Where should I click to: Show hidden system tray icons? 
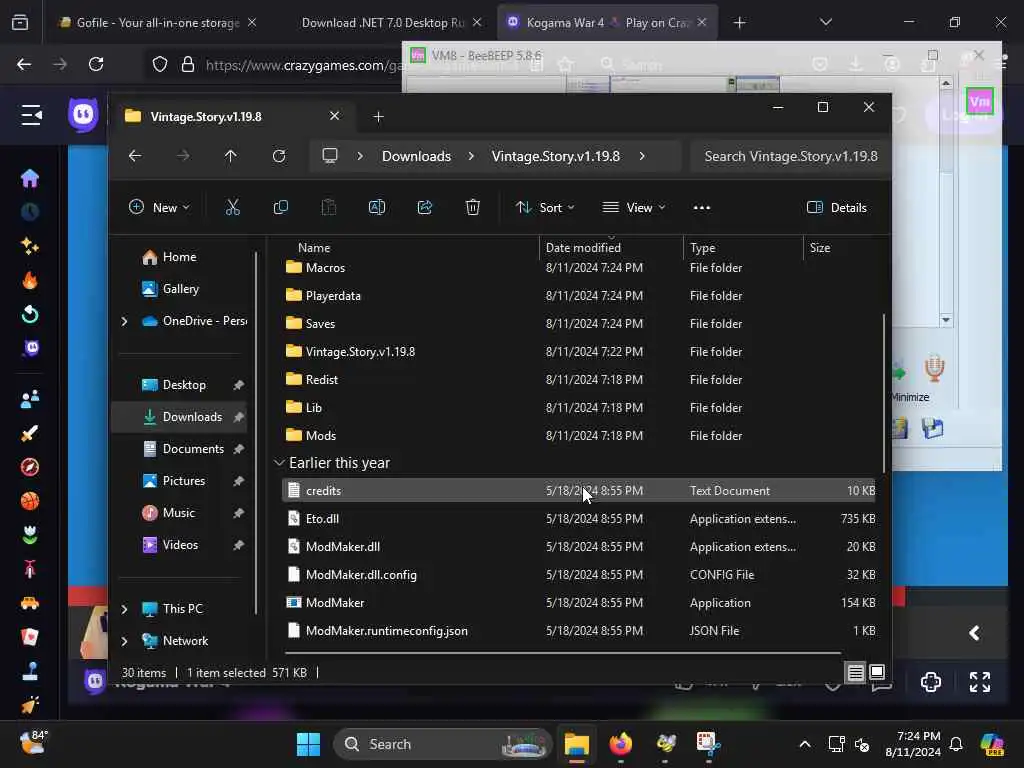click(x=805, y=744)
